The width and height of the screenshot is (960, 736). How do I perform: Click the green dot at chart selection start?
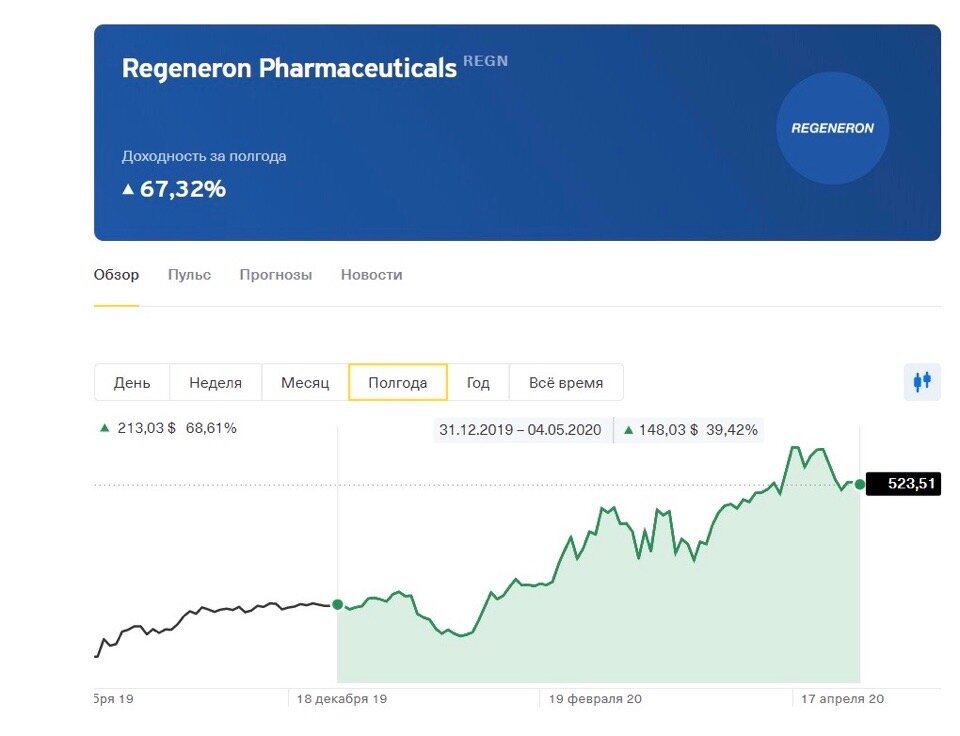click(338, 604)
